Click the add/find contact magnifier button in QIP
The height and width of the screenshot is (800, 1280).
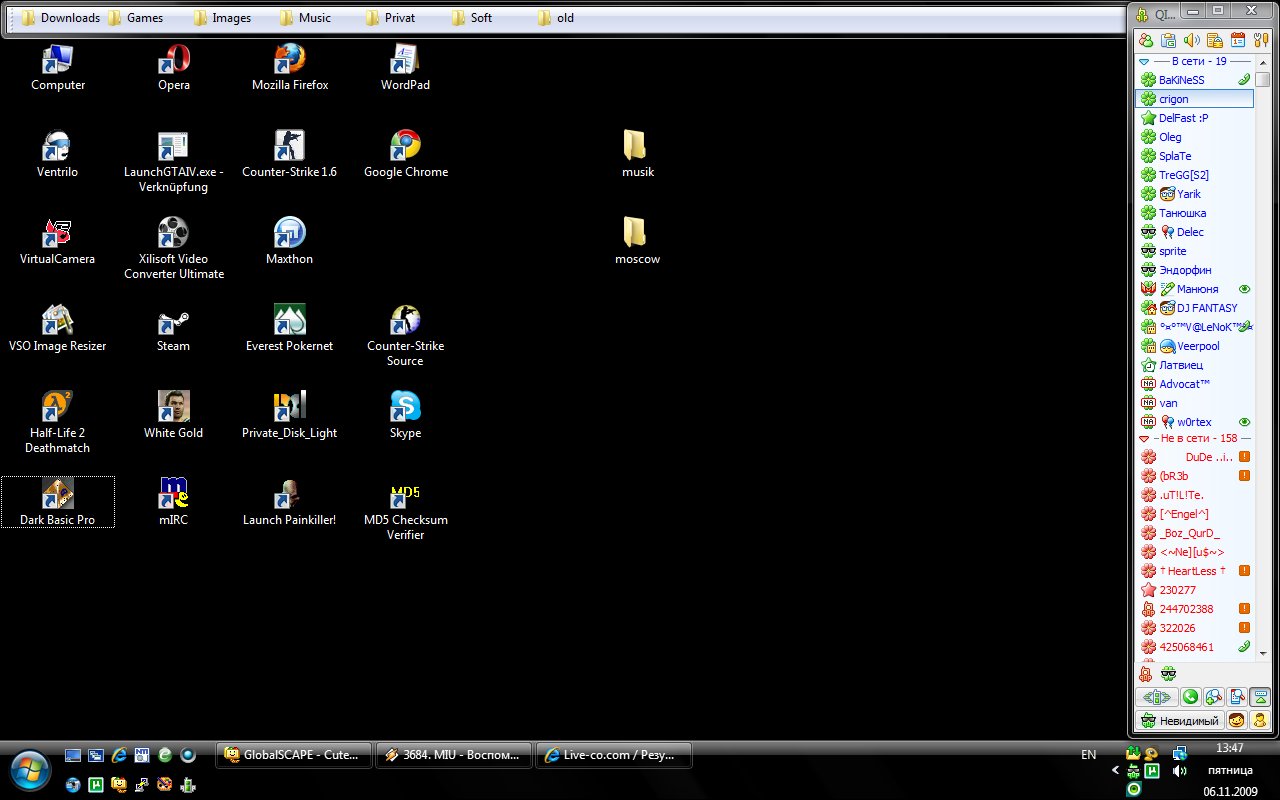[1213, 697]
